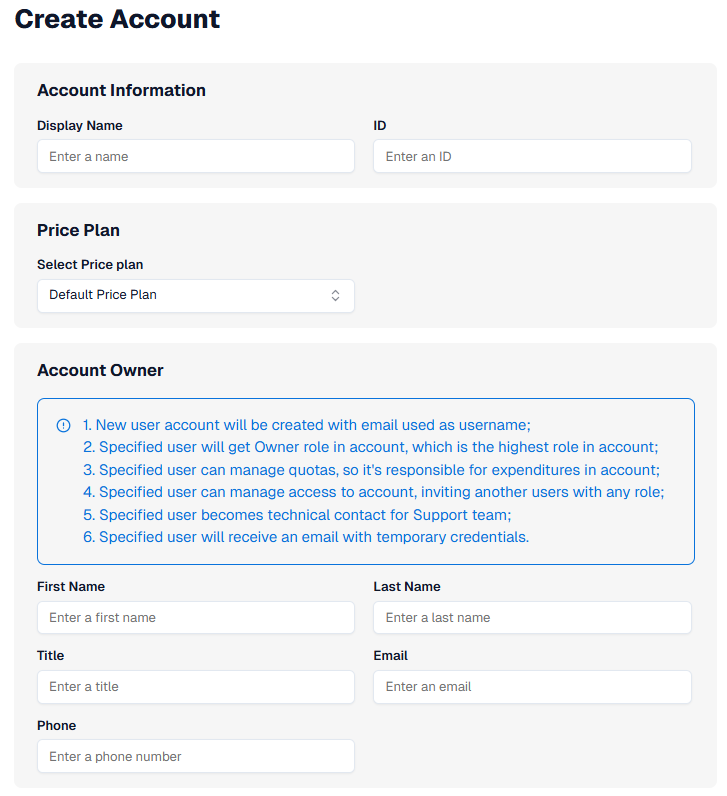Click the Select Price plan label
Image resolution: width=727 pixels, height=796 pixels.
click(x=90, y=265)
